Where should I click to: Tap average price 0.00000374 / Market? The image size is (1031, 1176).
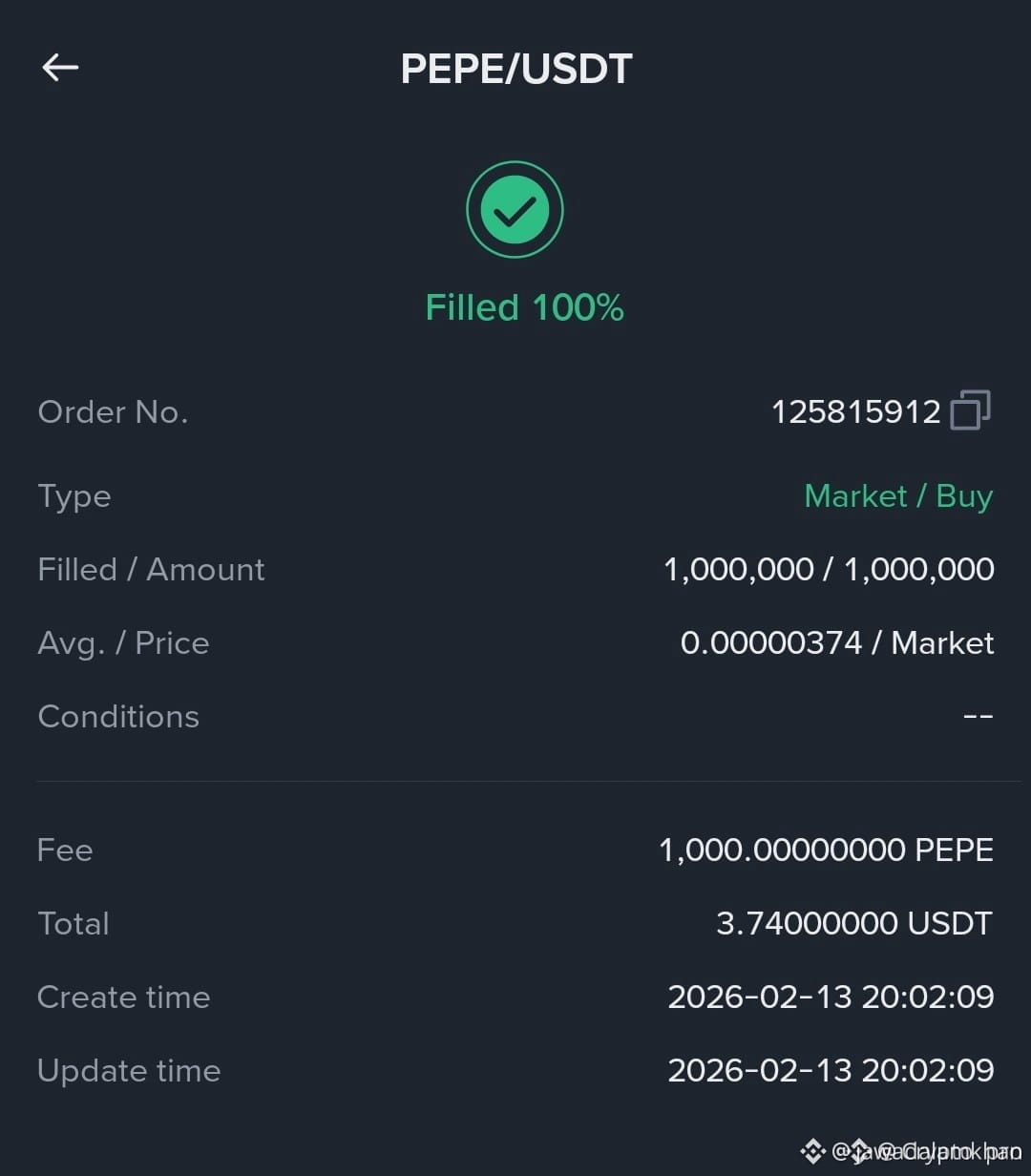pyautogui.click(x=837, y=642)
